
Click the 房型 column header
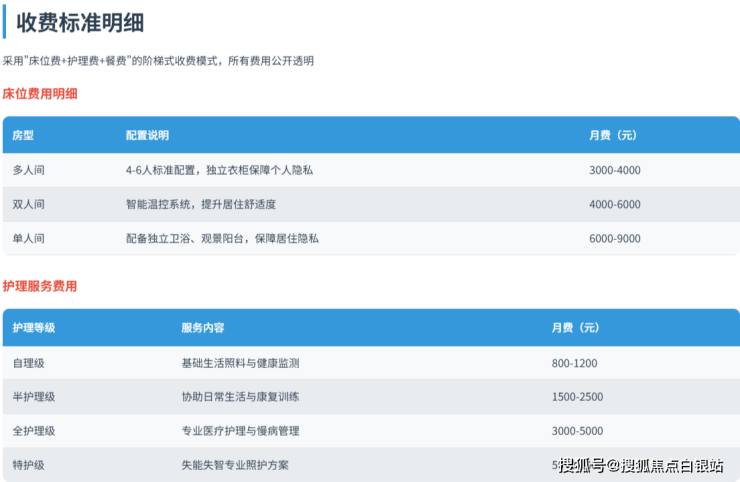23,135
